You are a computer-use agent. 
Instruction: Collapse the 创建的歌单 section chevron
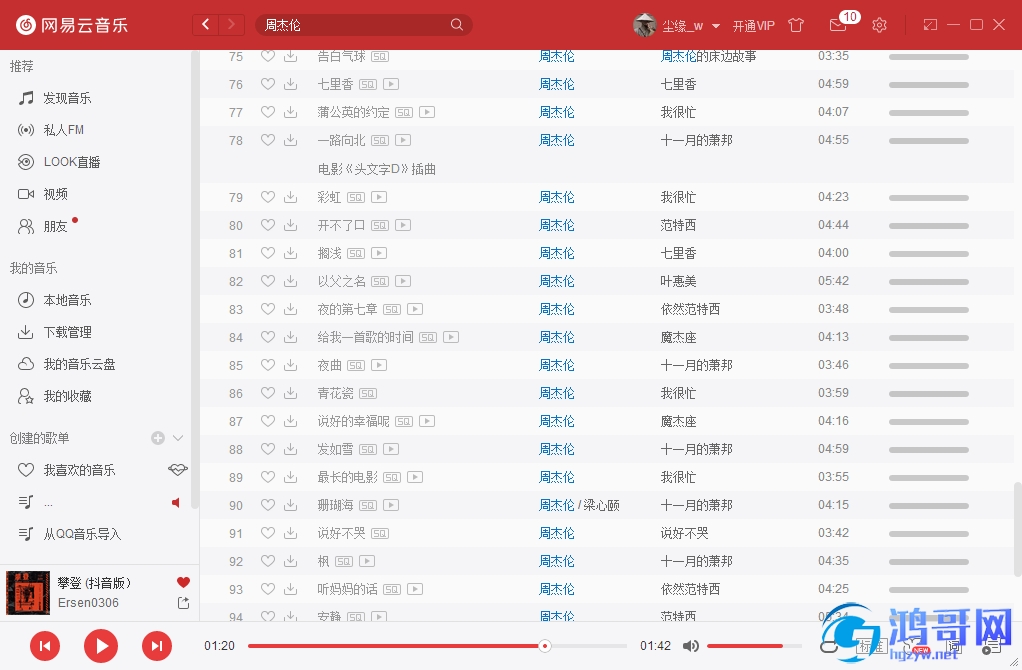pos(178,438)
